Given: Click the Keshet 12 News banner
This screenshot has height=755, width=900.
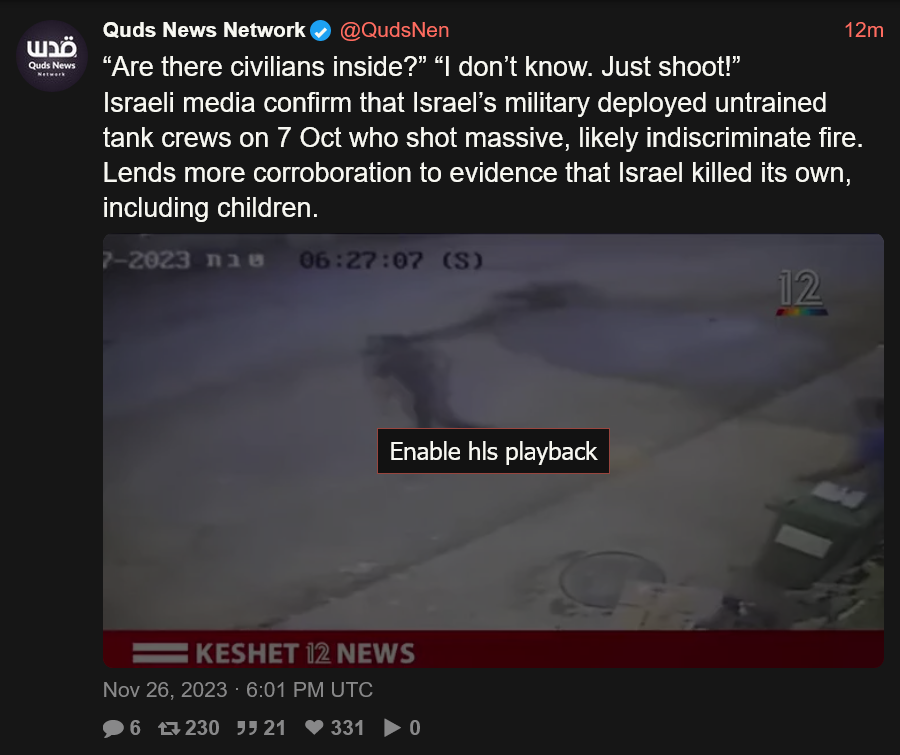Looking at the screenshot, I should [x=493, y=650].
